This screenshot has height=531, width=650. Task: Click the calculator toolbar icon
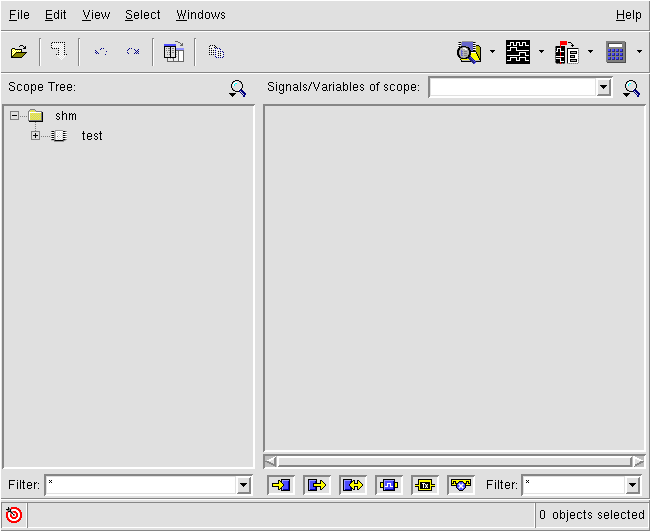click(616, 52)
